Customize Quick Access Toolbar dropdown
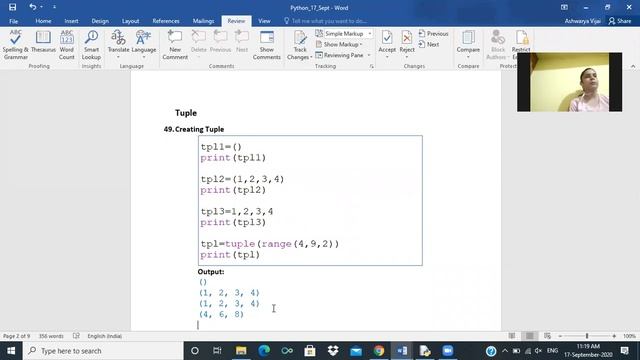 click(54, 7)
